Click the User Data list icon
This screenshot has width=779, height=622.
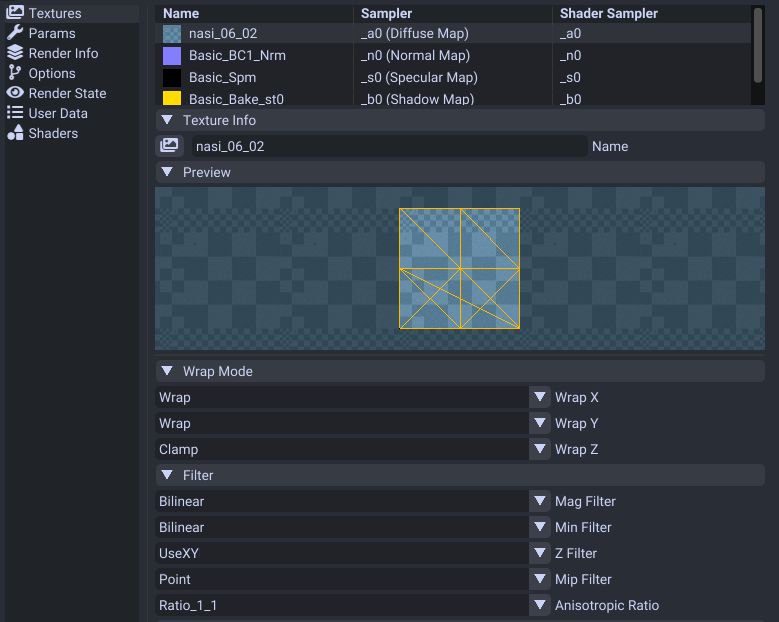(15, 113)
